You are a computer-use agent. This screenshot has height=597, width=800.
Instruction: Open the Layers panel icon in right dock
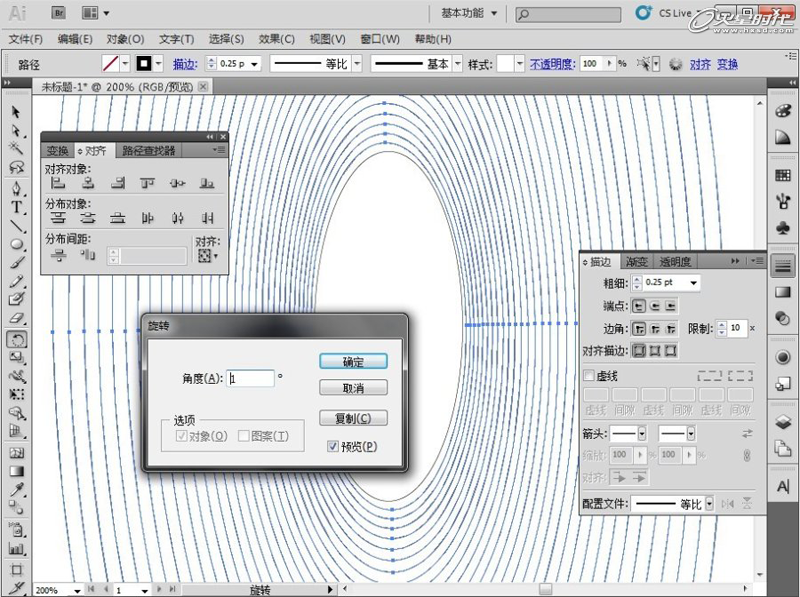click(x=783, y=421)
